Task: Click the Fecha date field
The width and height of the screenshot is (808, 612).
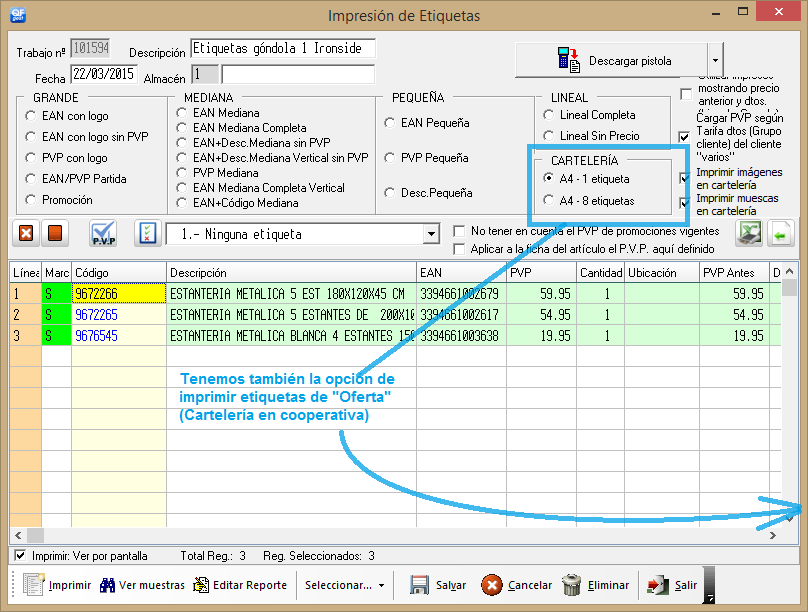Action: (104, 74)
